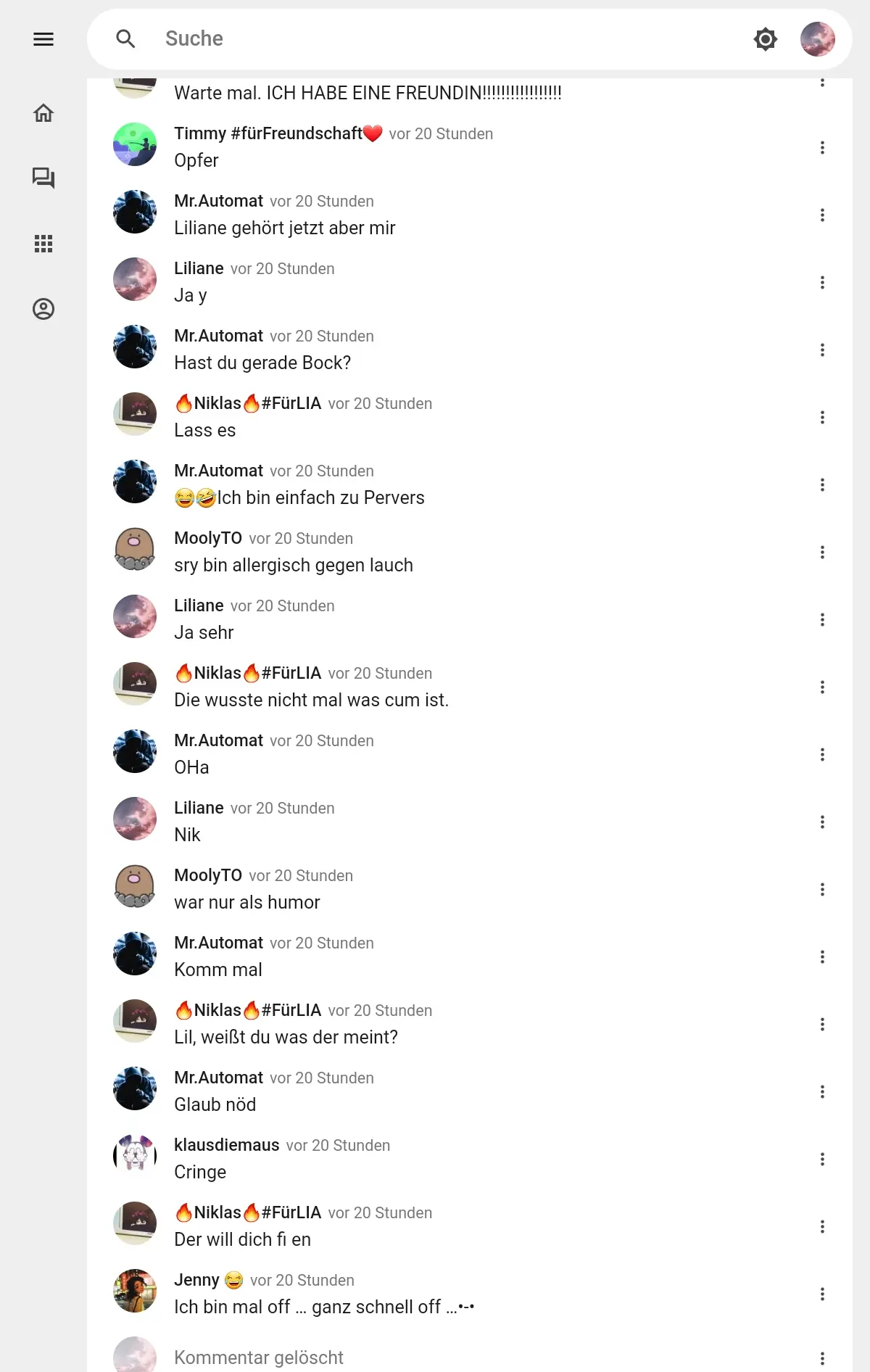
Task: Toggle the dark/light theme brightness icon
Action: click(766, 39)
